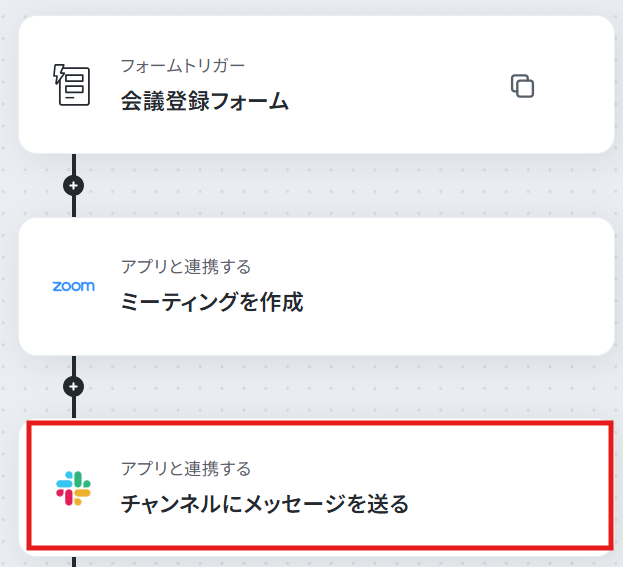The image size is (623, 567).
Task: Open the 会議登録フォーム title
Action: click(205, 101)
